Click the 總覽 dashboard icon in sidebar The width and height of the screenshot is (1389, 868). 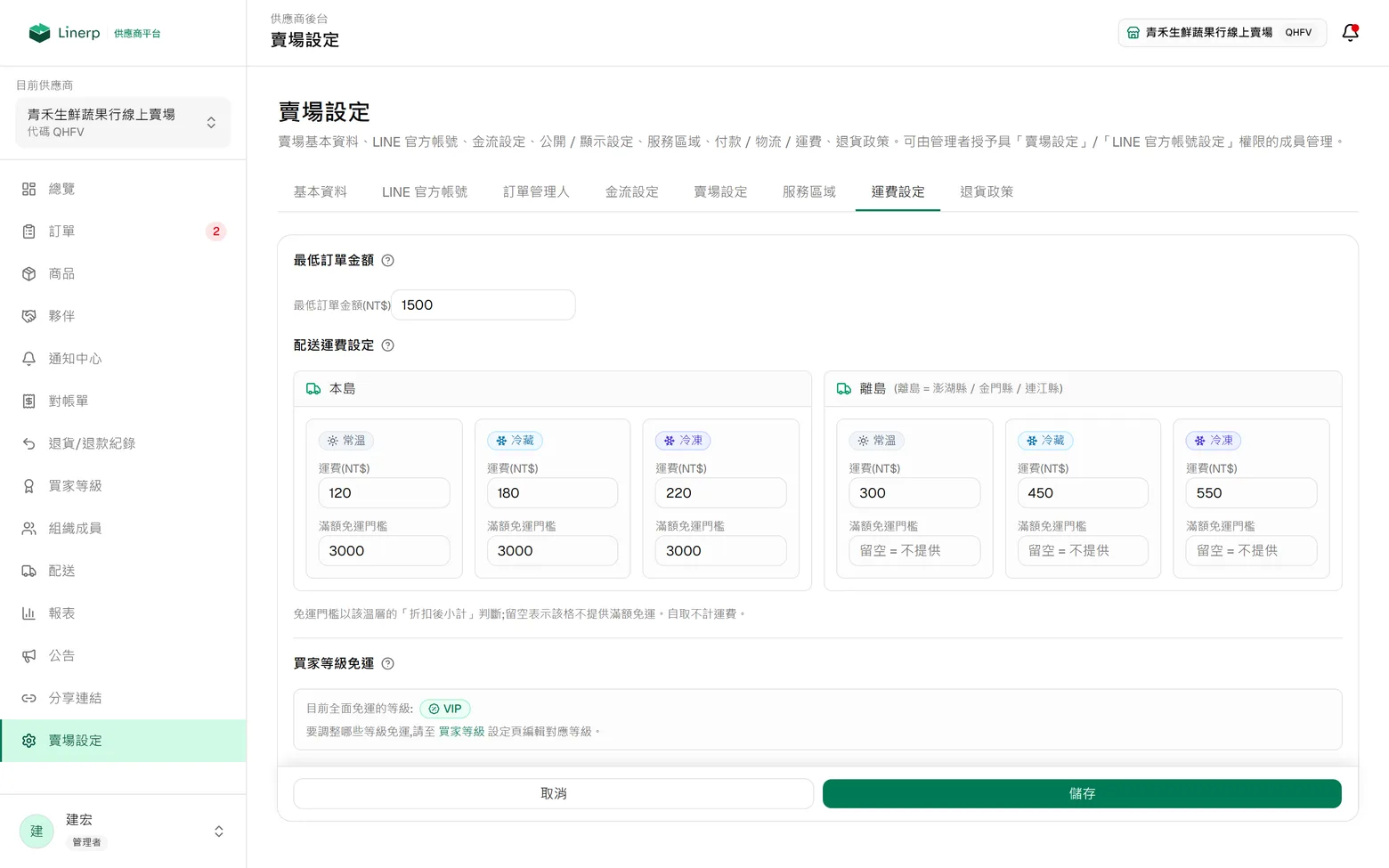pyautogui.click(x=28, y=189)
